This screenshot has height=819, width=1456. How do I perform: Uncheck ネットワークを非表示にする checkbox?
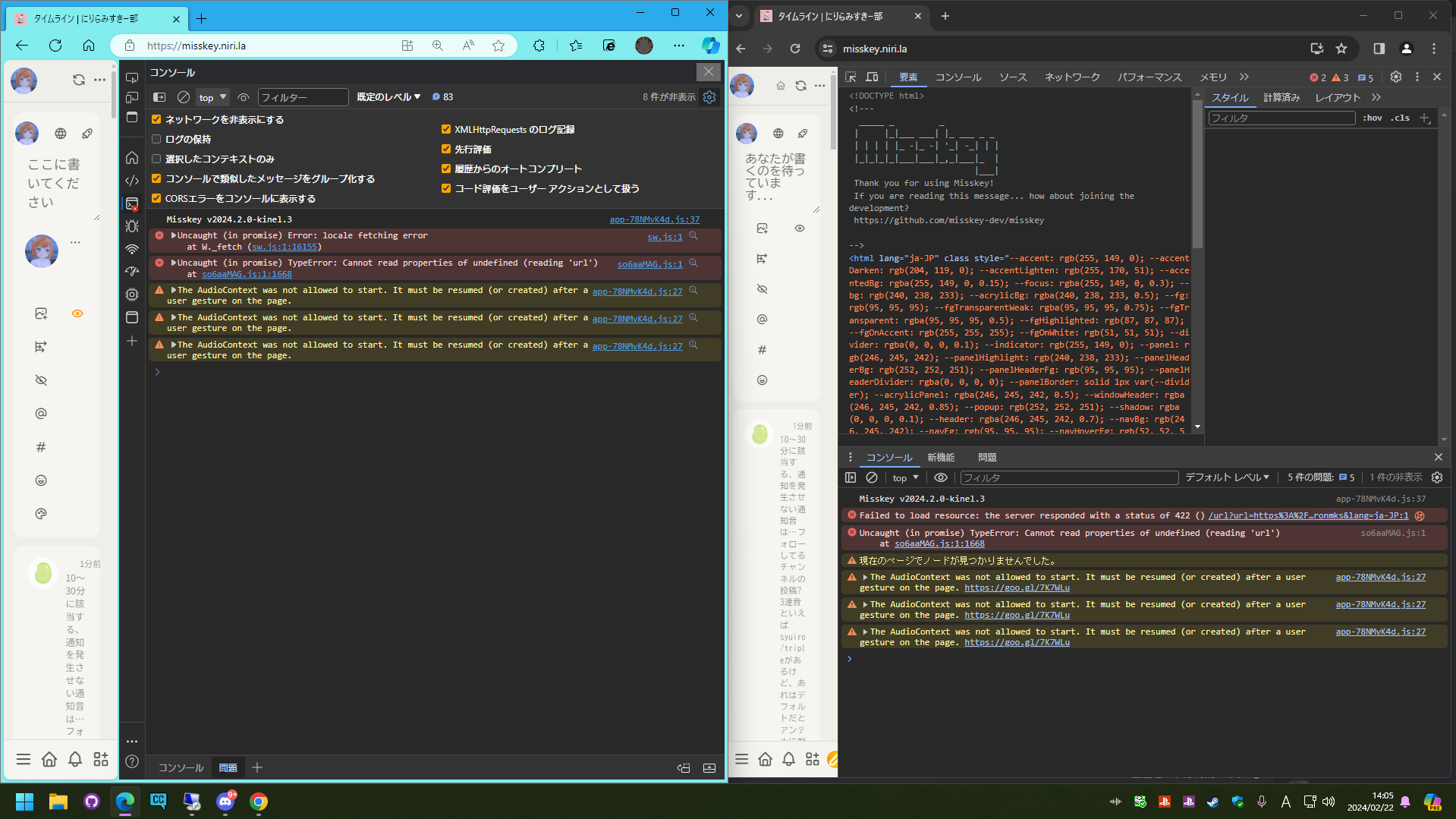[156, 119]
